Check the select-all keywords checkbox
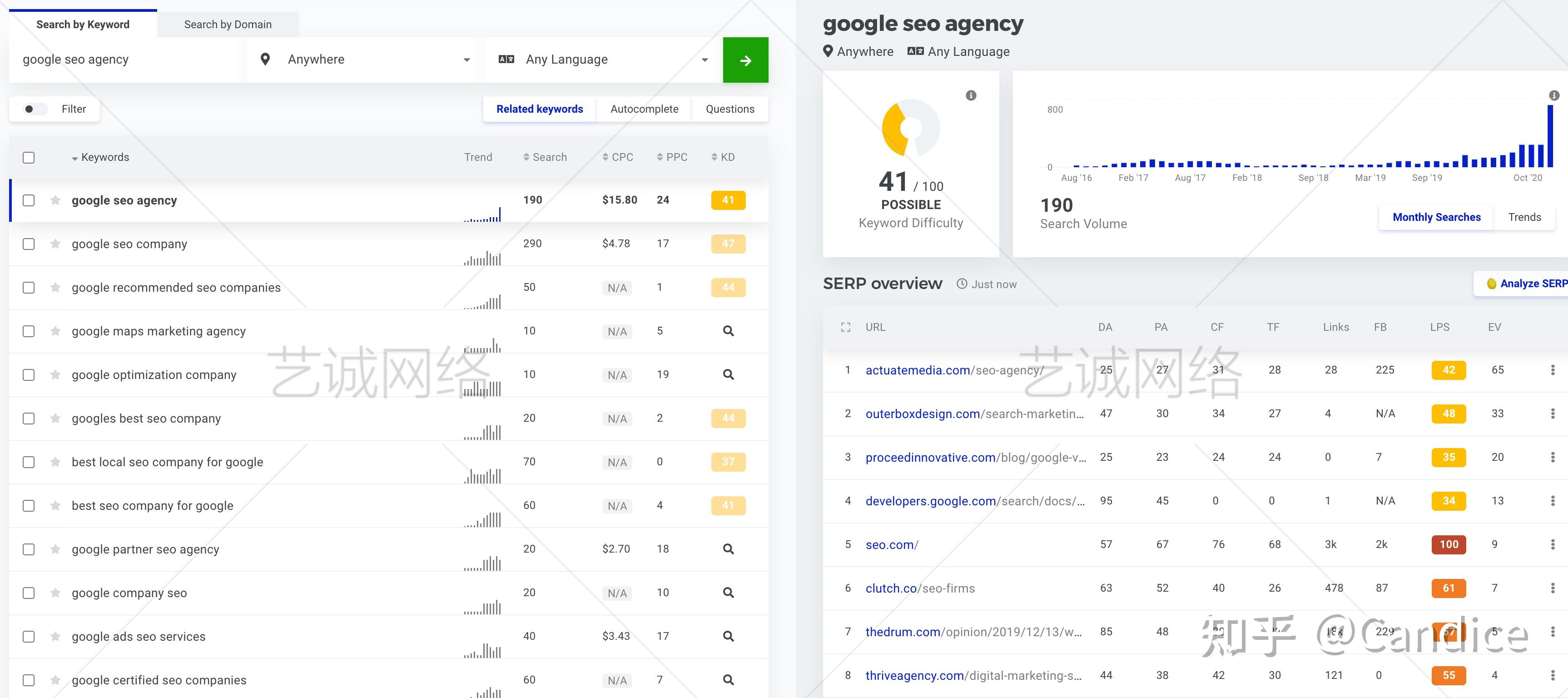 coord(29,158)
